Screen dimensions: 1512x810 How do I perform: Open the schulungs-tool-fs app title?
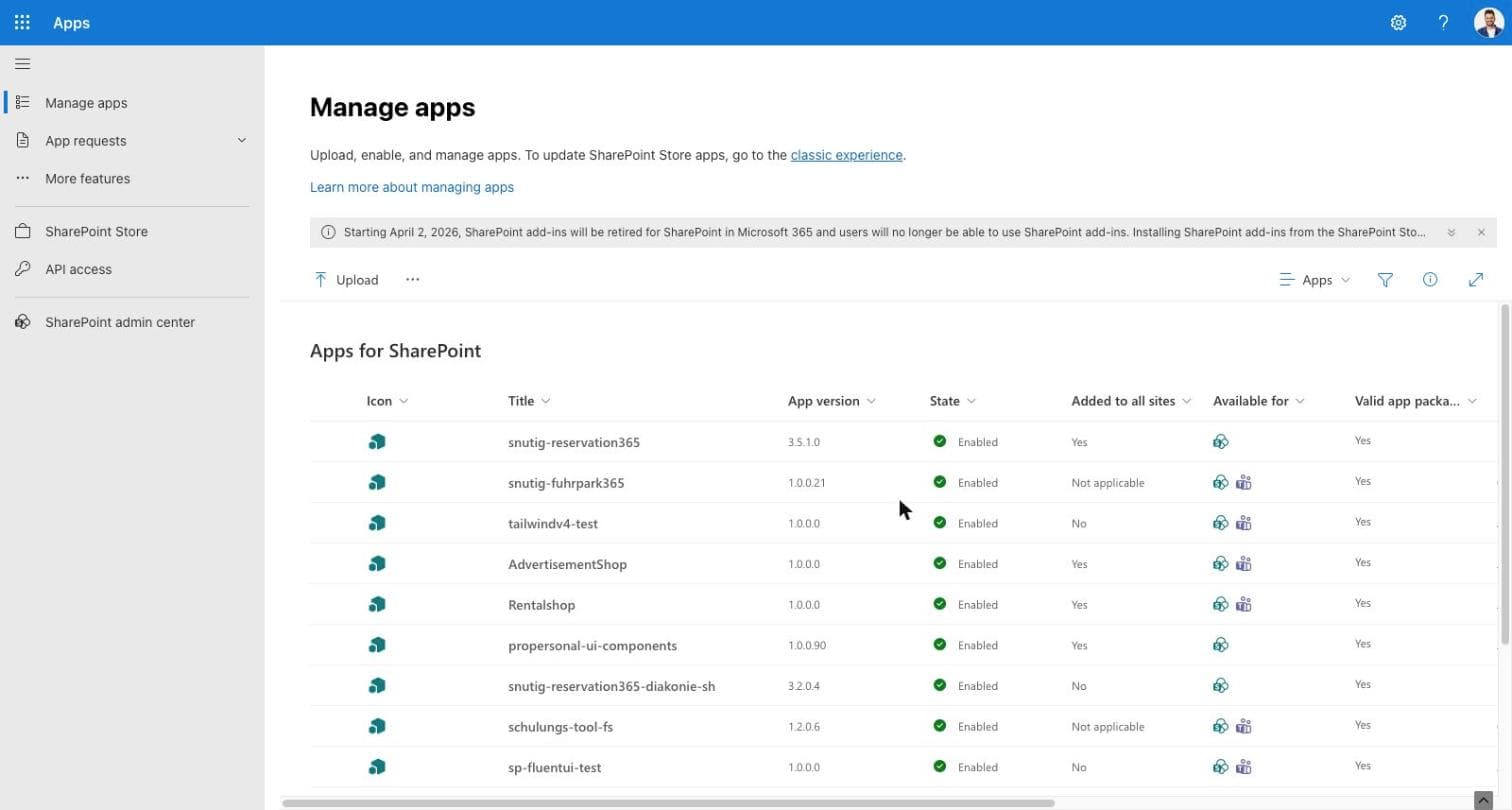560,727
